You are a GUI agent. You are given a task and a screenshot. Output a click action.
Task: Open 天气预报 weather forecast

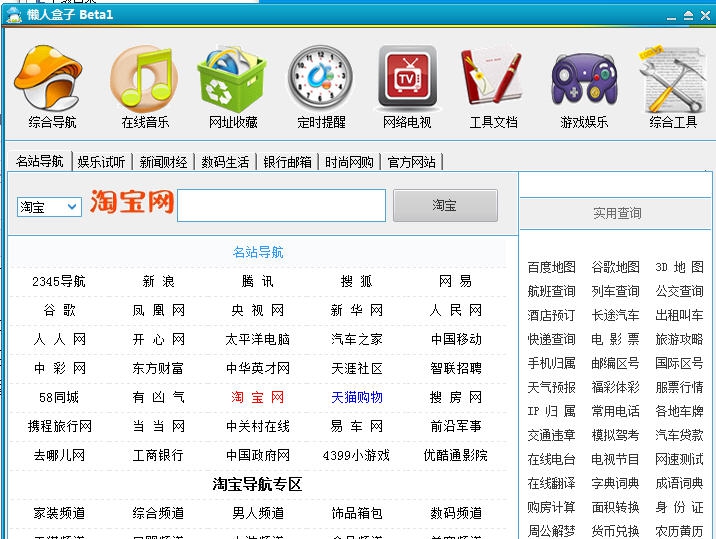(551, 387)
